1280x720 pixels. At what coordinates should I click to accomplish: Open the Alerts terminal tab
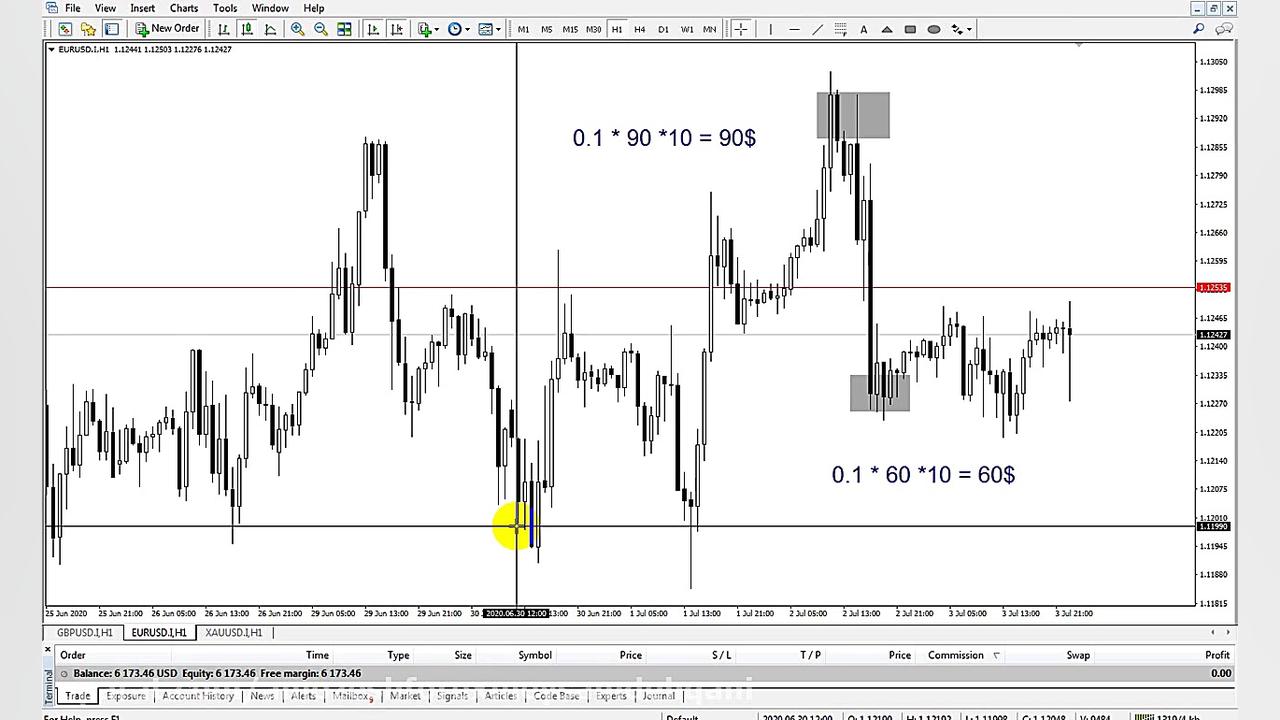point(303,696)
